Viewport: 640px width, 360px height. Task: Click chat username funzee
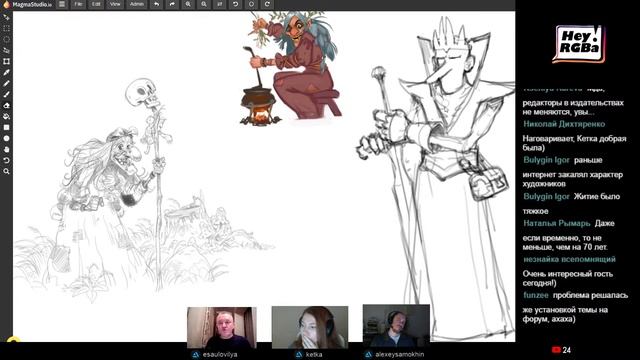(x=536, y=295)
